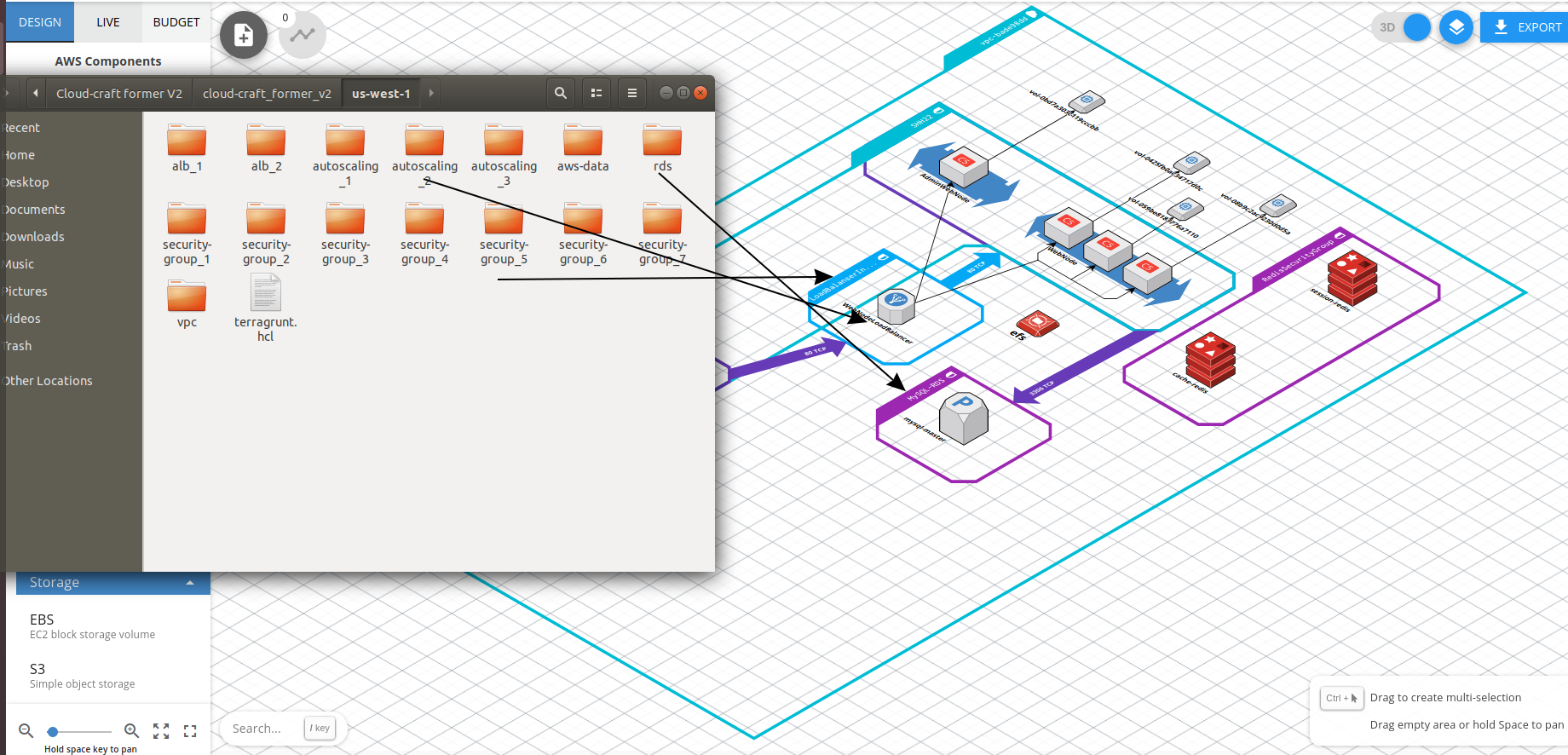Click the Cloud-craft former V2 breadcrumb
Screen dimensions: 1568x755
[119, 93]
